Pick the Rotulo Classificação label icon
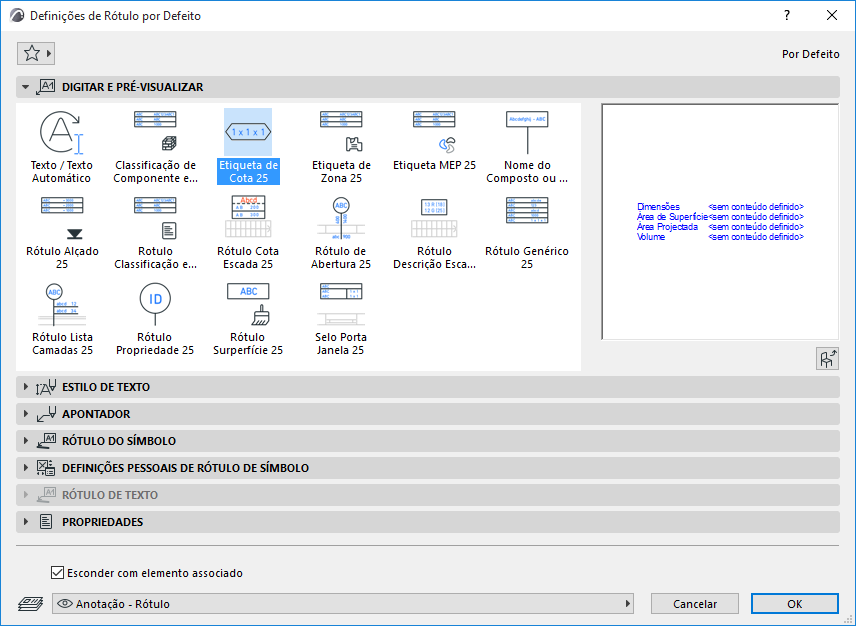This screenshot has width=856, height=626. tap(156, 233)
